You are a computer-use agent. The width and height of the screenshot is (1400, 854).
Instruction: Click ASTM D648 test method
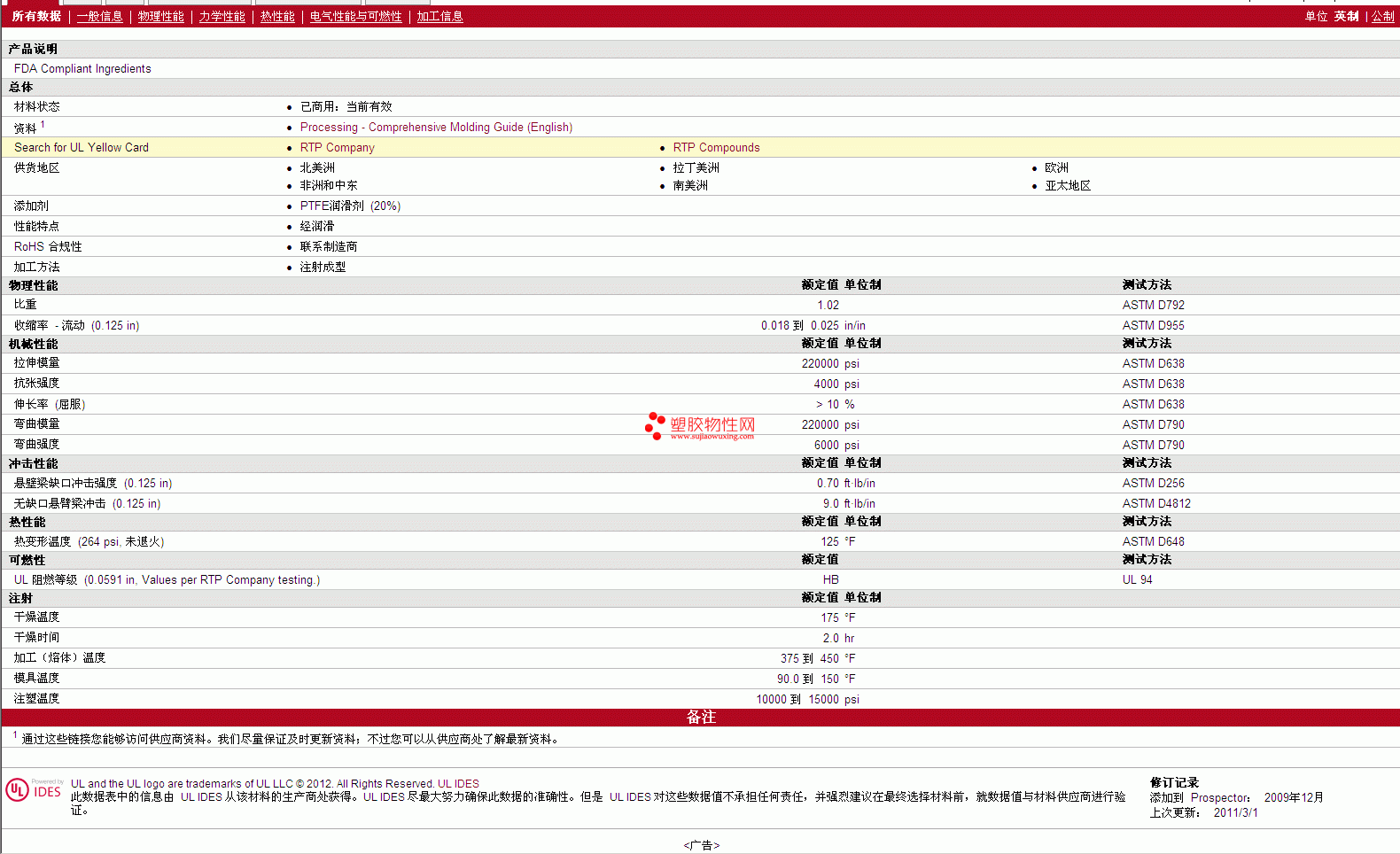tap(1153, 542)
